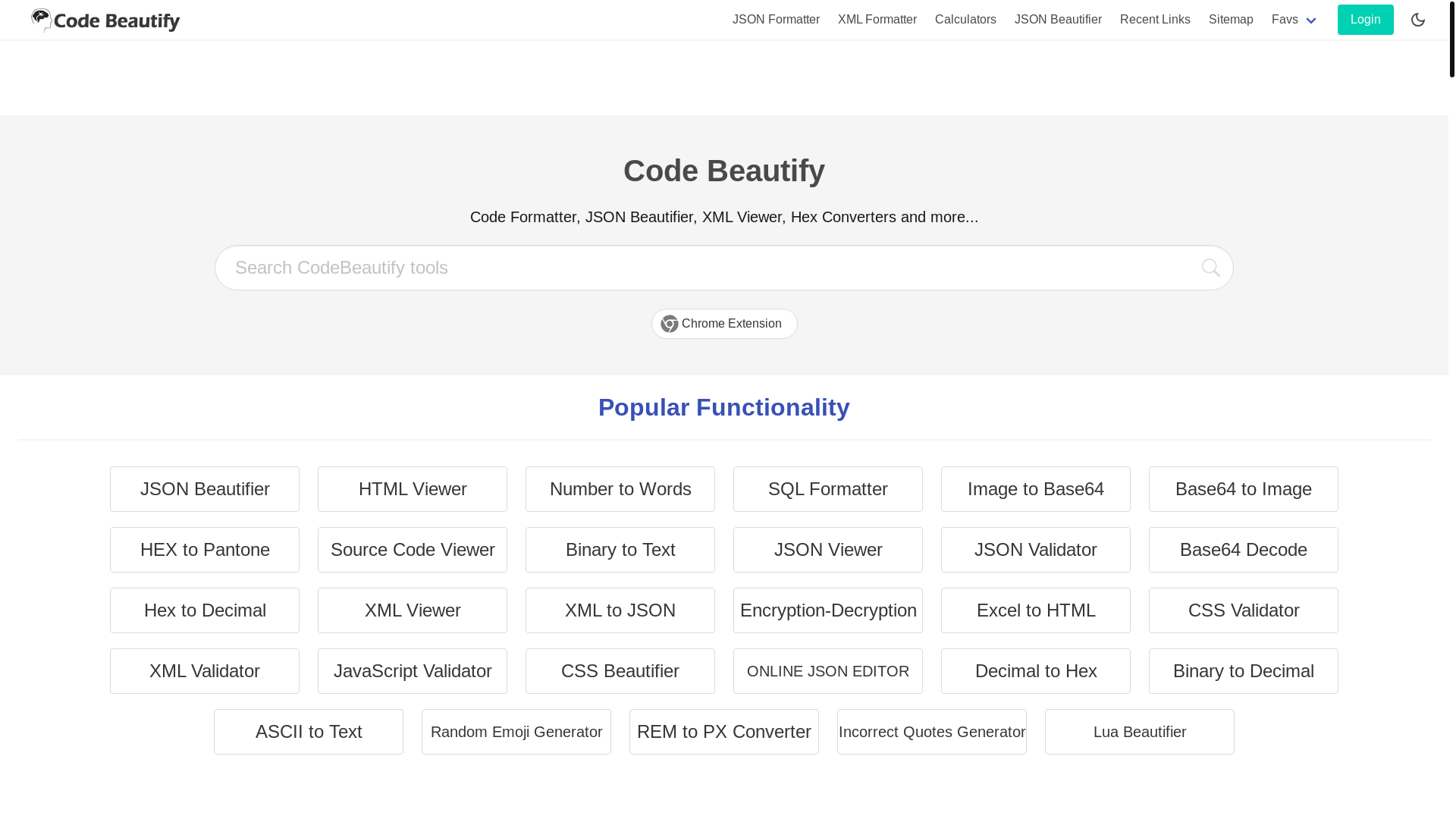This screenshot has height=819, width=1456.
Task: Click the page vertical scrollbar thumb
Action: [1452, 39]
